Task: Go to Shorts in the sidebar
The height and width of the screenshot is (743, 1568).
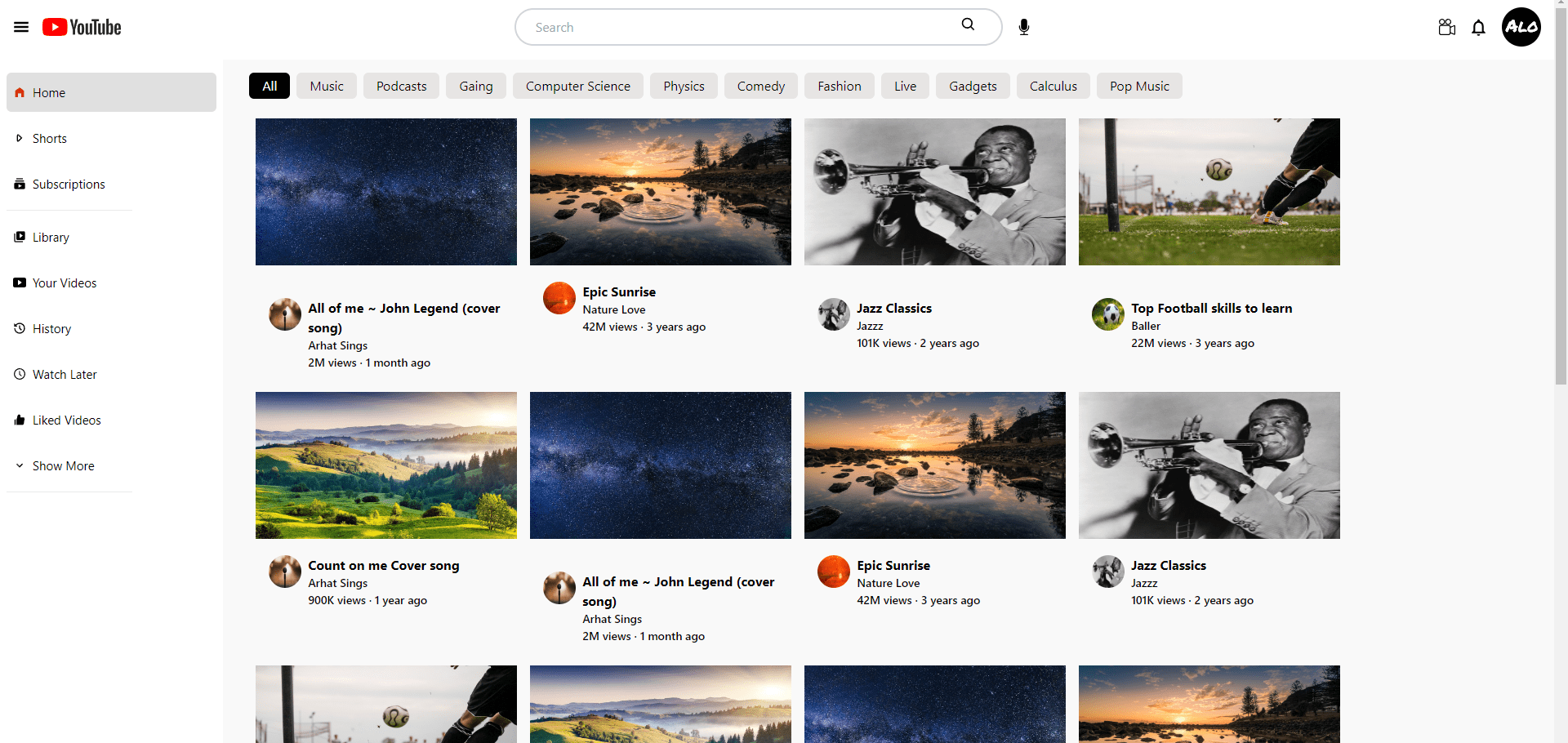Action: point(49,139)
